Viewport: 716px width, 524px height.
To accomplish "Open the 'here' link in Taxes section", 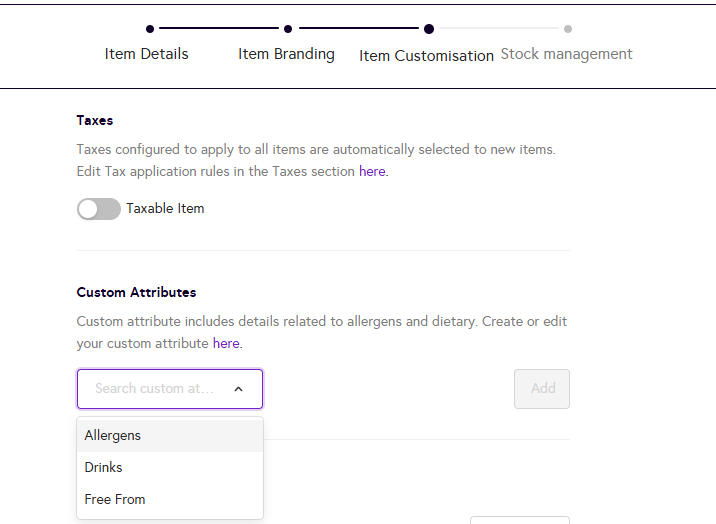I will [x=372, y=172].
